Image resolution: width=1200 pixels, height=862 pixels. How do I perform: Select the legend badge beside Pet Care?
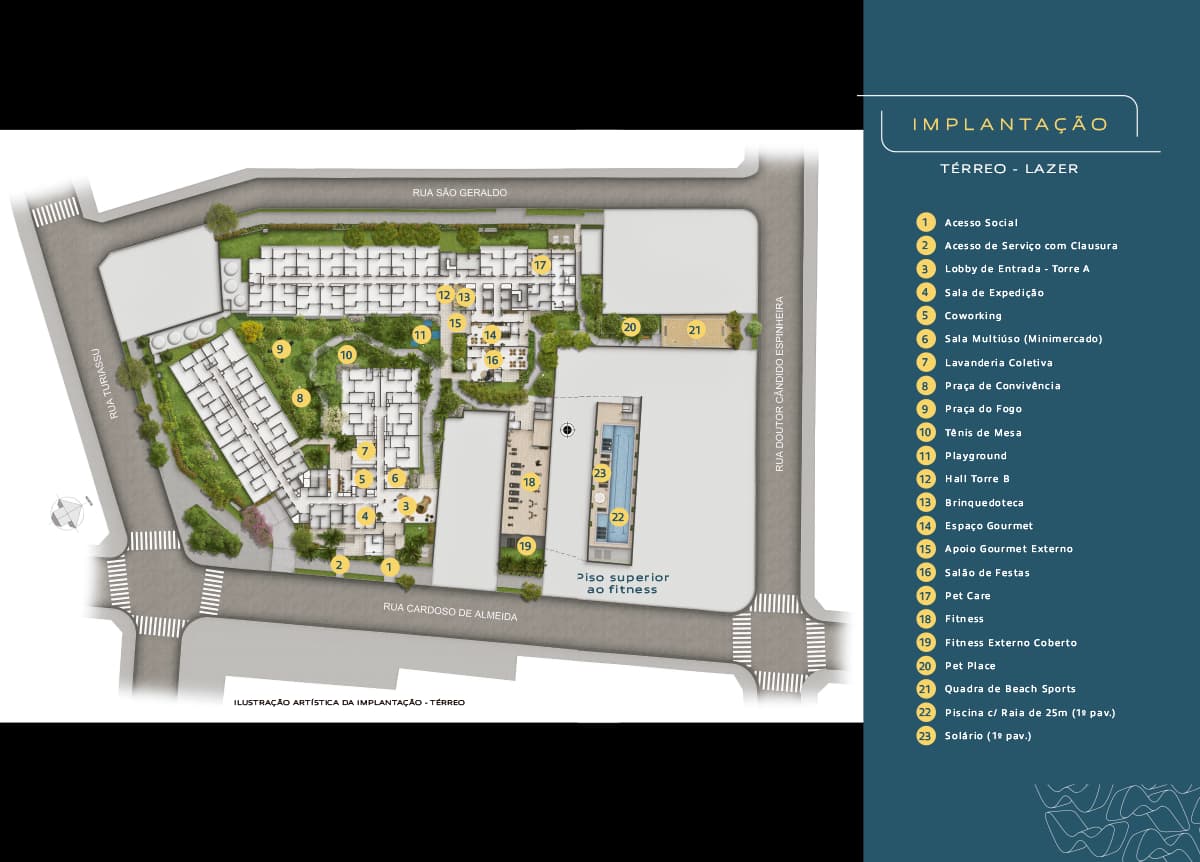click(927, 595)
